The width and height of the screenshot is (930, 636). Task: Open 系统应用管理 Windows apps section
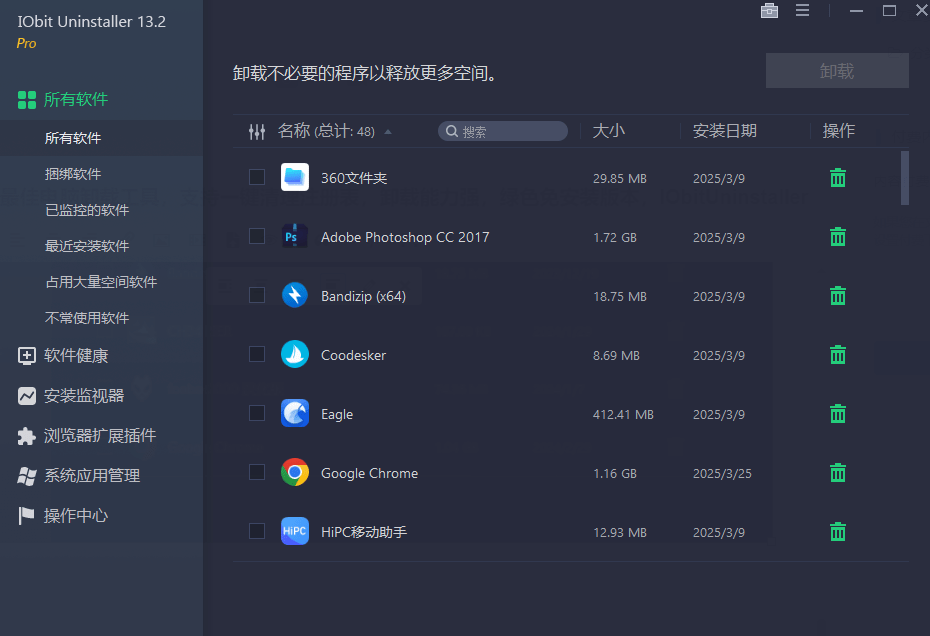(x=97, y=475)
